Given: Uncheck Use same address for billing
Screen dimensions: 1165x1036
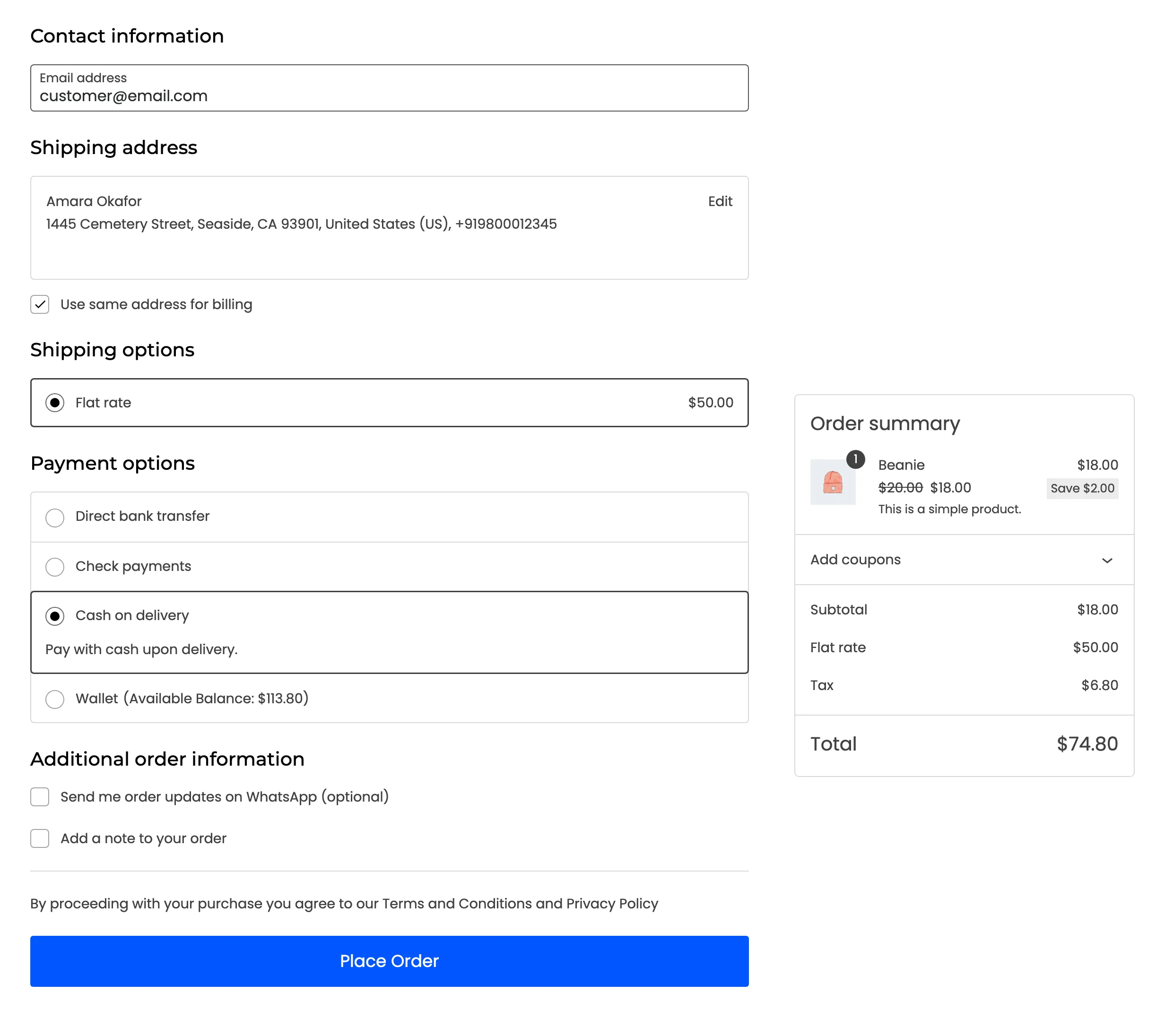Looking at the screenshot, I should click(x=40, y=304).
